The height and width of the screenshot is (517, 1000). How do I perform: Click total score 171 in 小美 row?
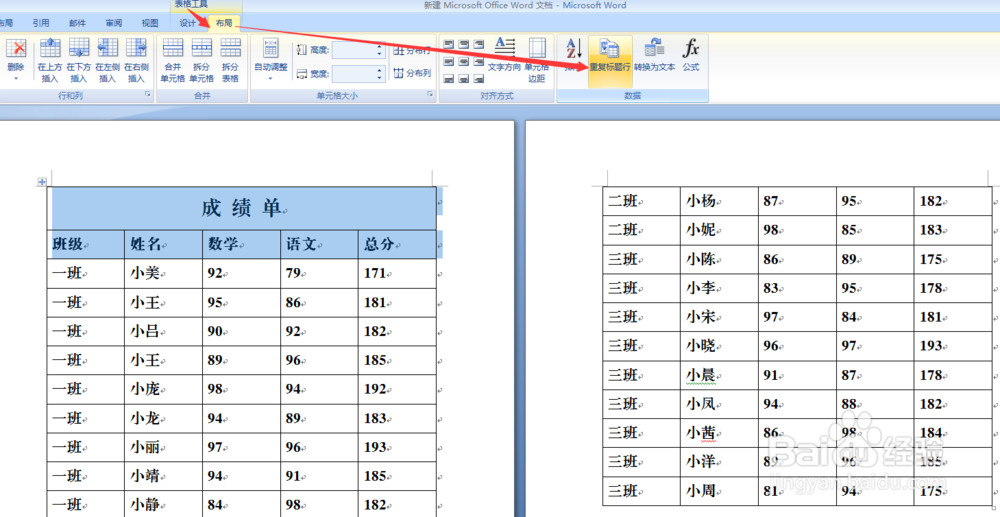(x=397, y=273)
